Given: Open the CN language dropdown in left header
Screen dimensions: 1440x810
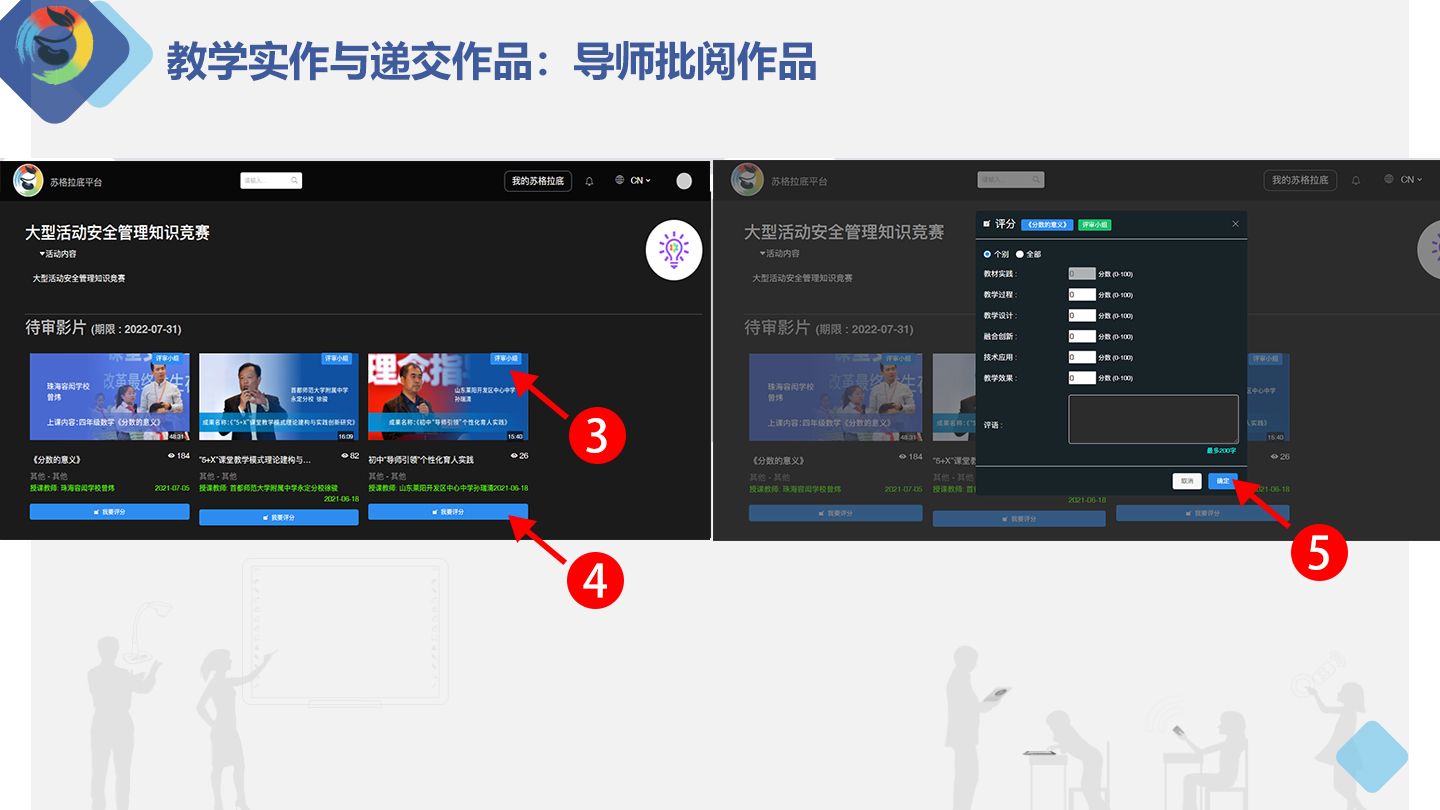Looking at the screenshot, I should (x=640, y=181).
